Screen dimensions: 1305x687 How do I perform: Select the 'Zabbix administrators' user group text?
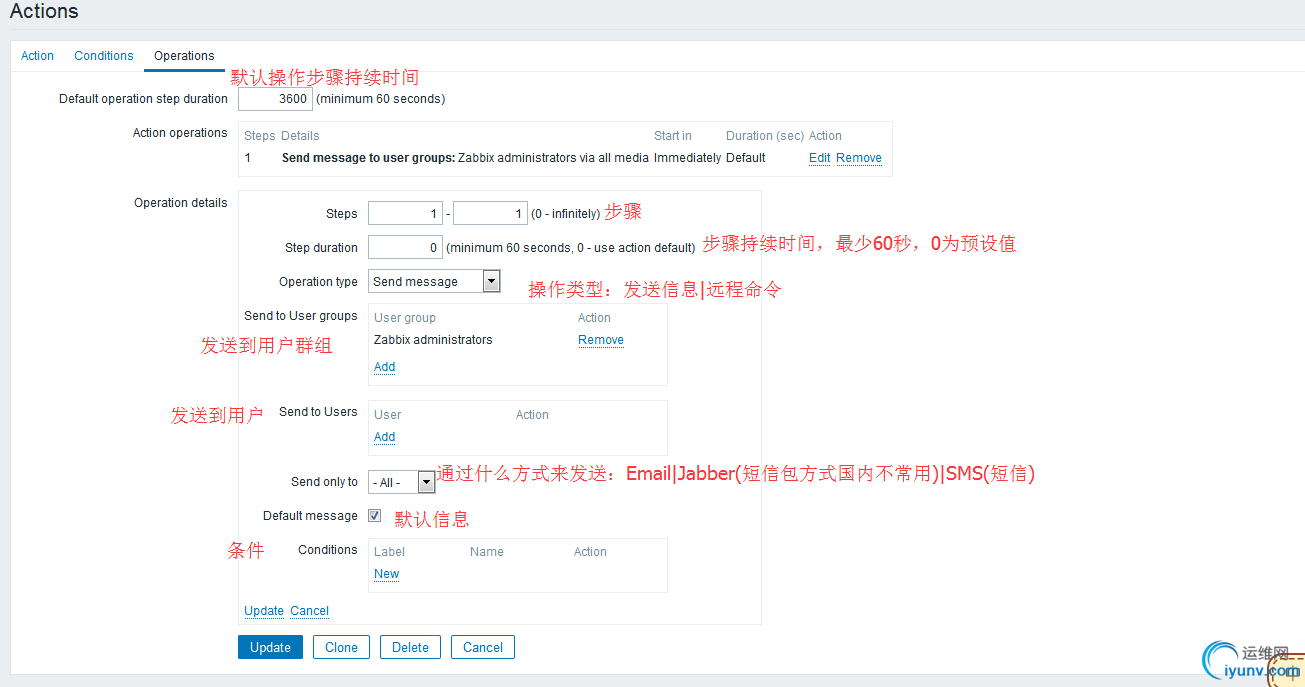433,340
